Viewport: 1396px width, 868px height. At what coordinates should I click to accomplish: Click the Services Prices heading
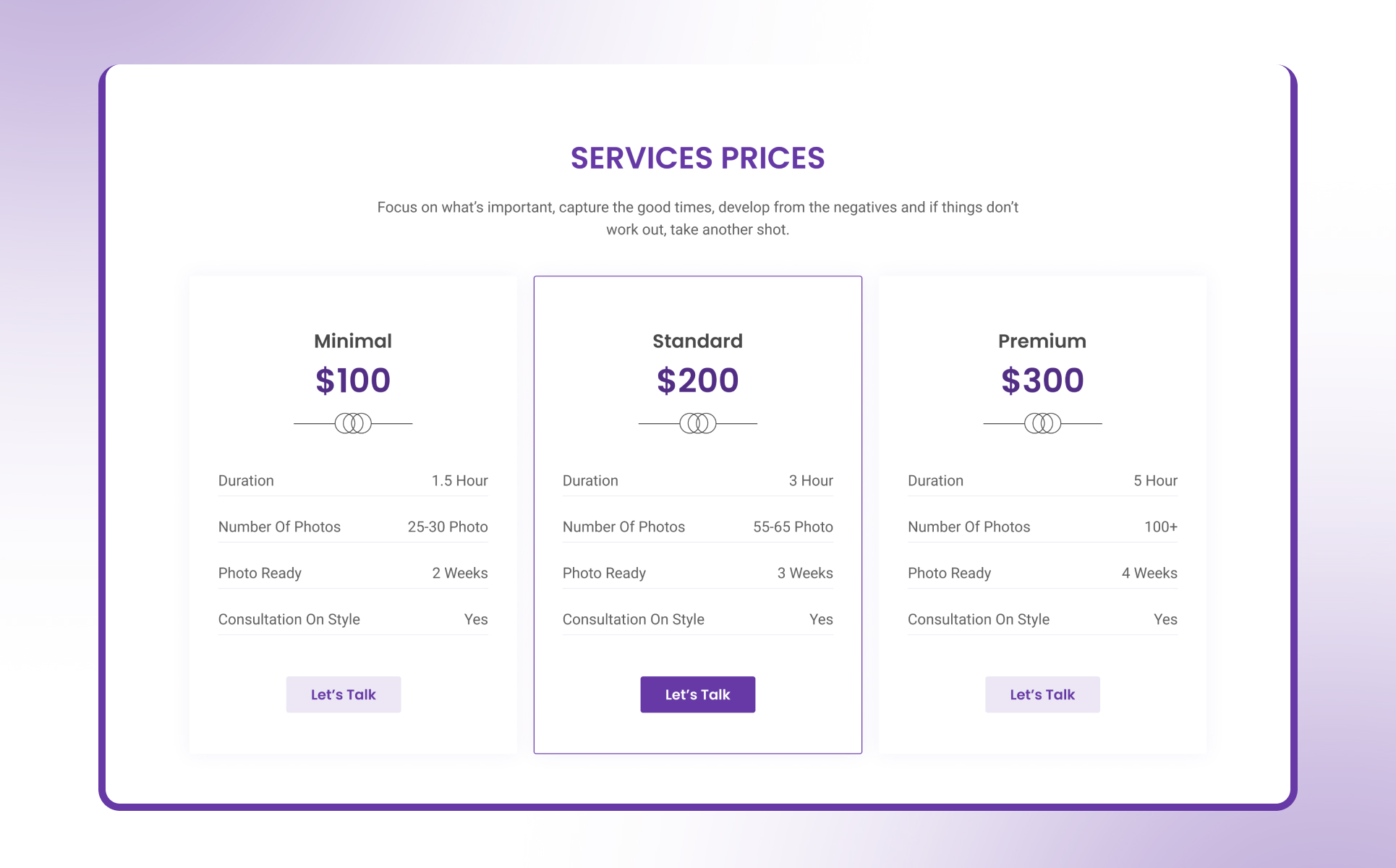[697, 158]
